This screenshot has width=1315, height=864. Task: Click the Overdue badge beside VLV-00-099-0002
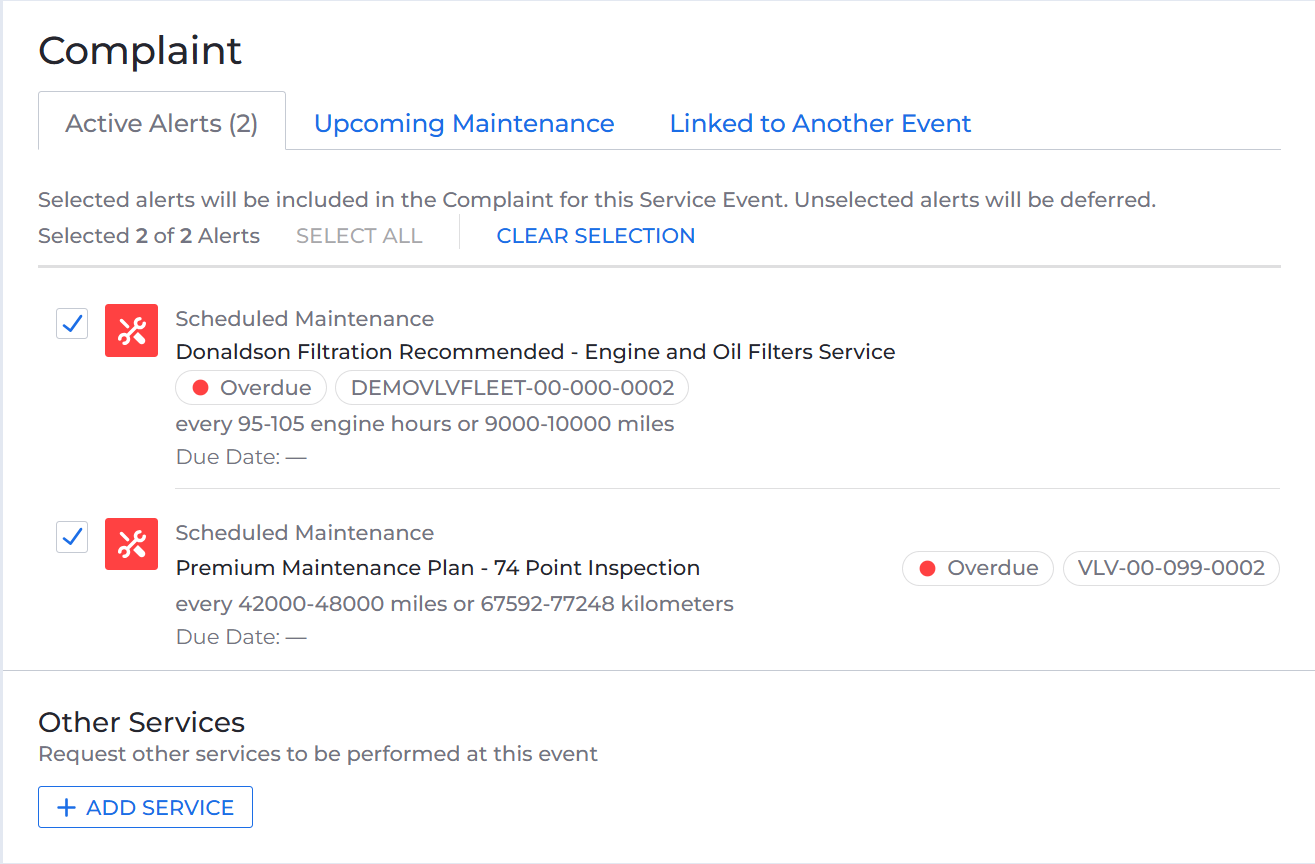(977, 568)
